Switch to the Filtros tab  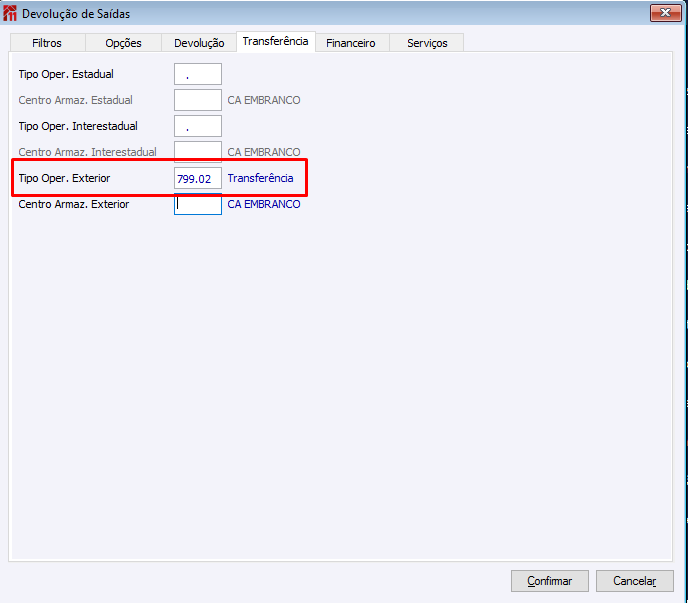(x=47, y=43)
